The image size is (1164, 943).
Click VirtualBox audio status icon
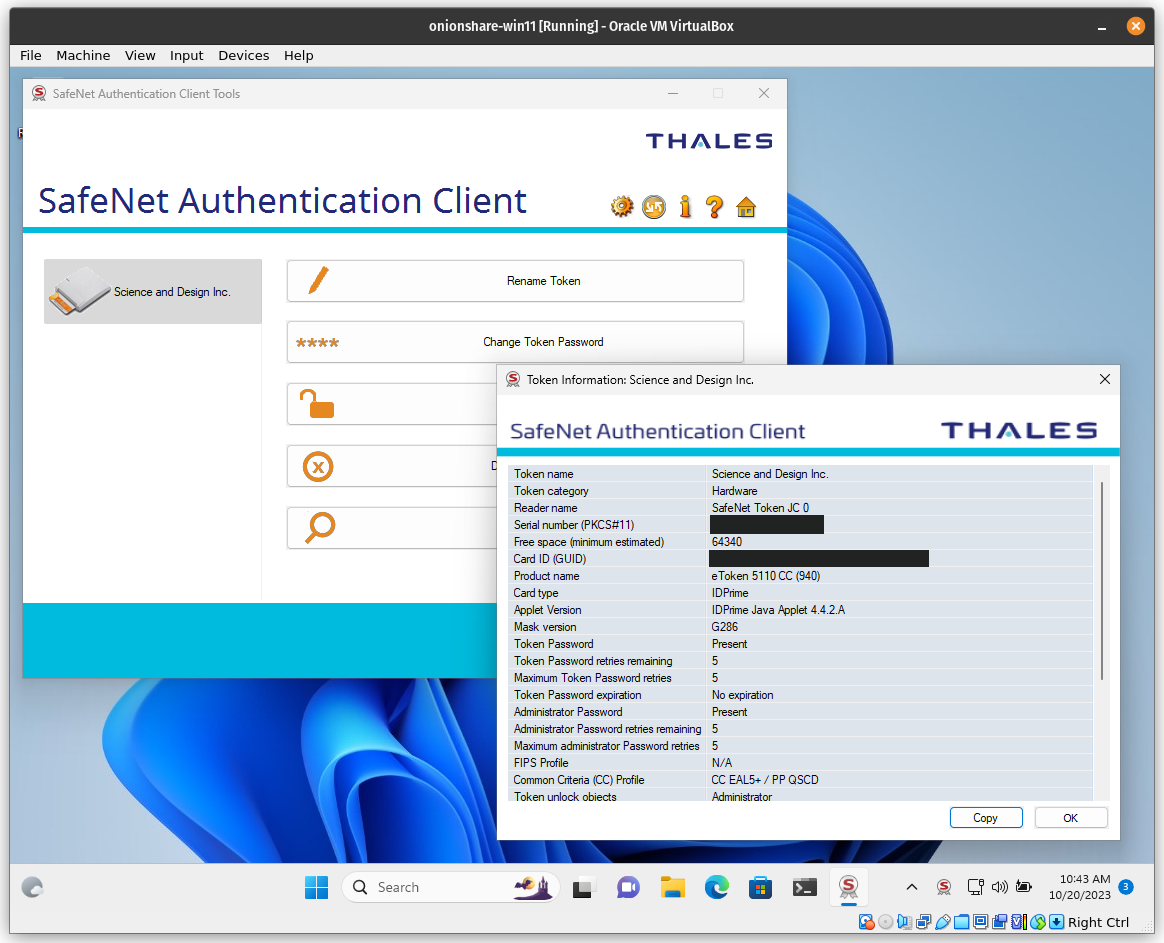(x=904, y=922)
